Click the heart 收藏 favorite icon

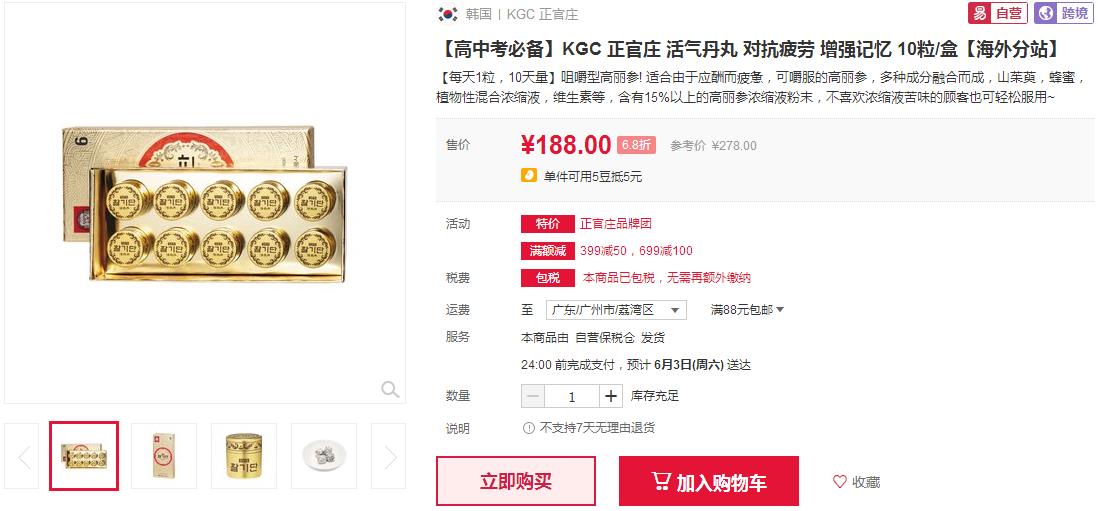tap(840, 482)
